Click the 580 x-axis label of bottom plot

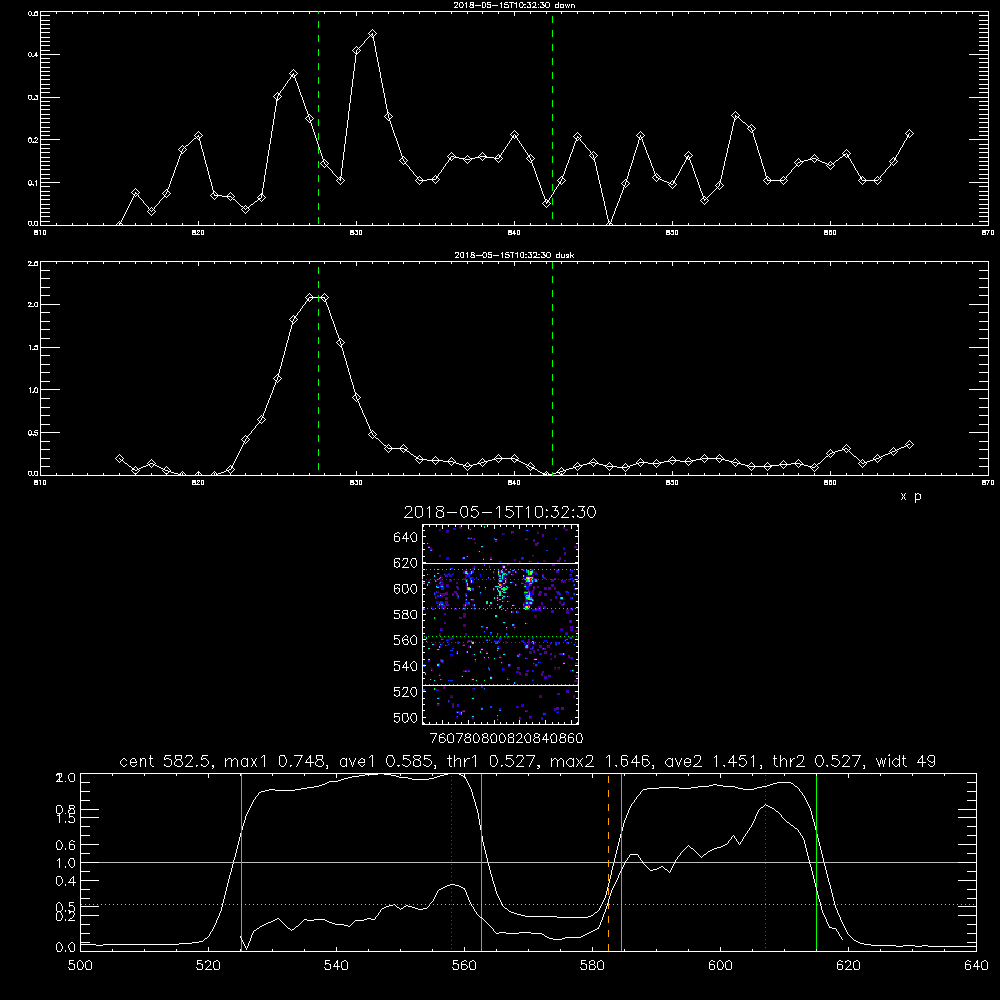pos(592,966)
